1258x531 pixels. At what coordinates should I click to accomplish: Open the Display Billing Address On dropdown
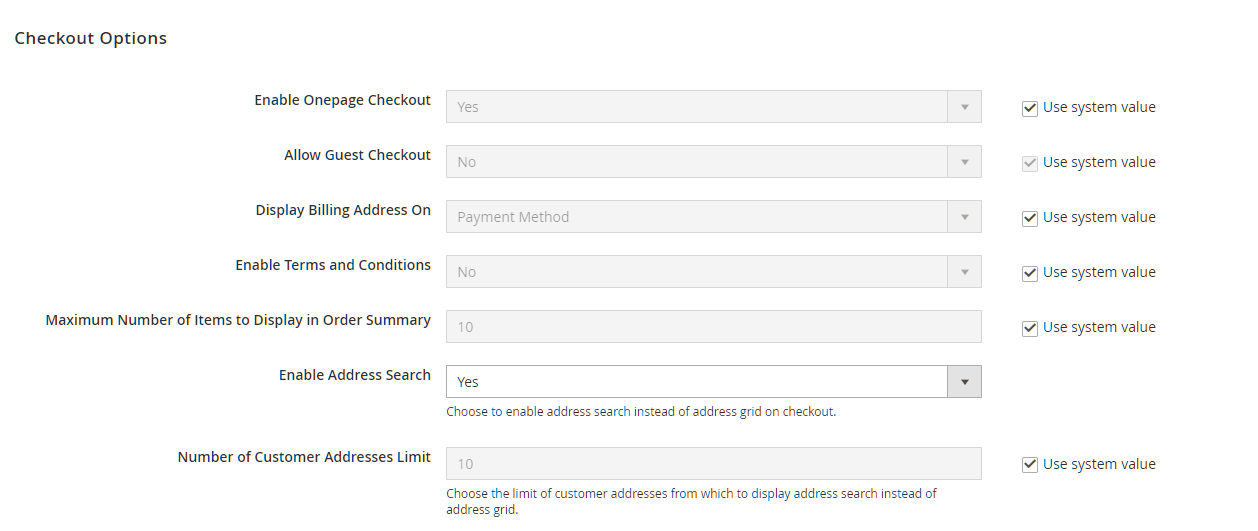[x=696, y=217]
